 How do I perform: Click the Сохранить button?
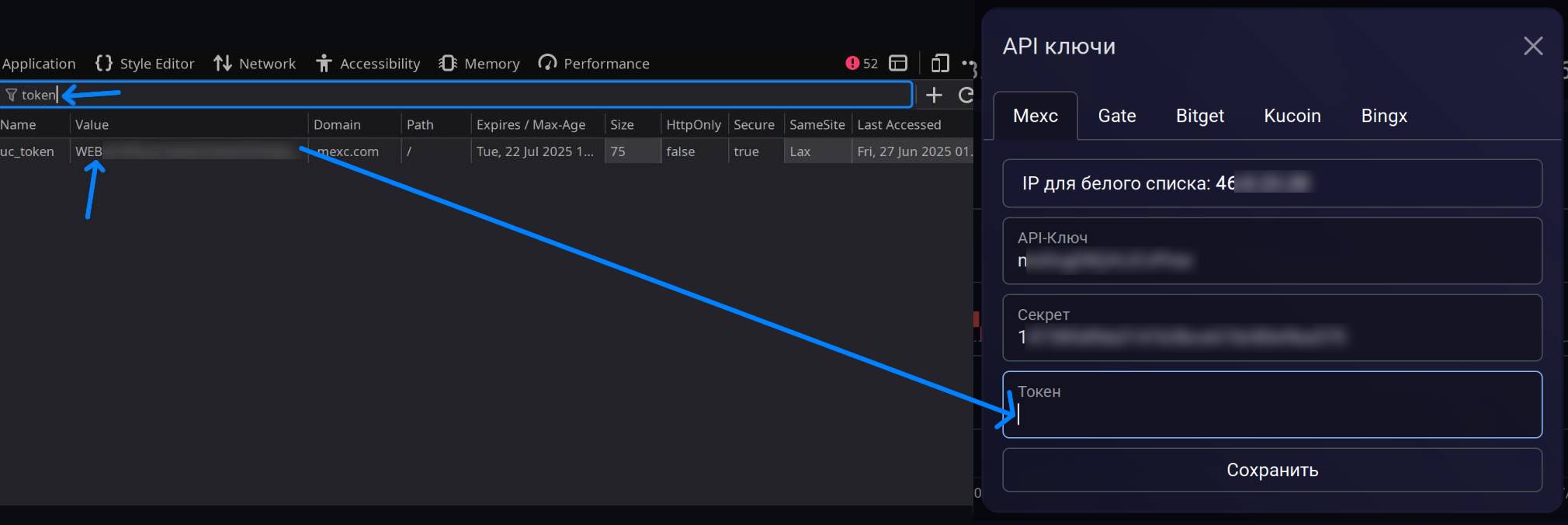[x=1272, y=470]
